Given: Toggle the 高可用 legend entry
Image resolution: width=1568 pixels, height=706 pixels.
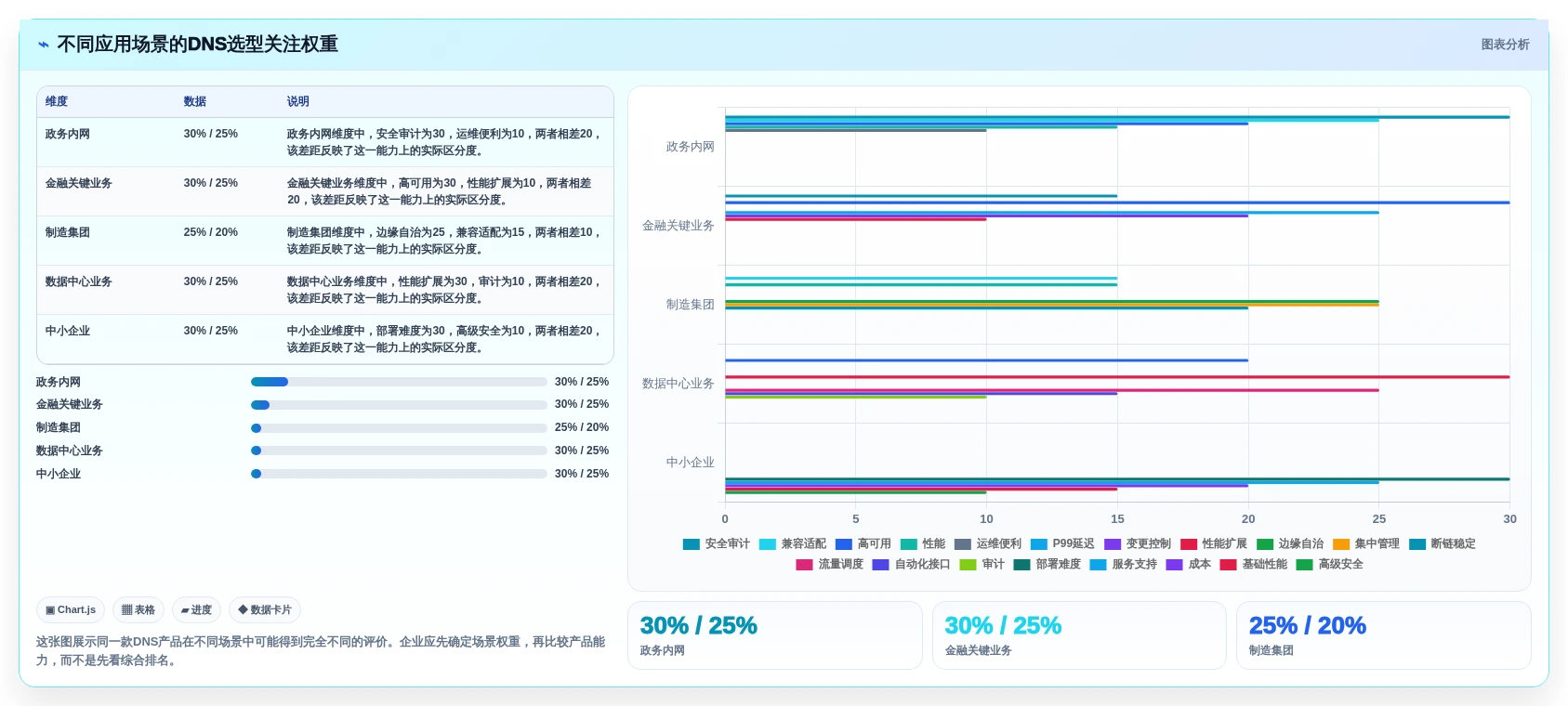Looking at the screenshot, I should point(863,544).
